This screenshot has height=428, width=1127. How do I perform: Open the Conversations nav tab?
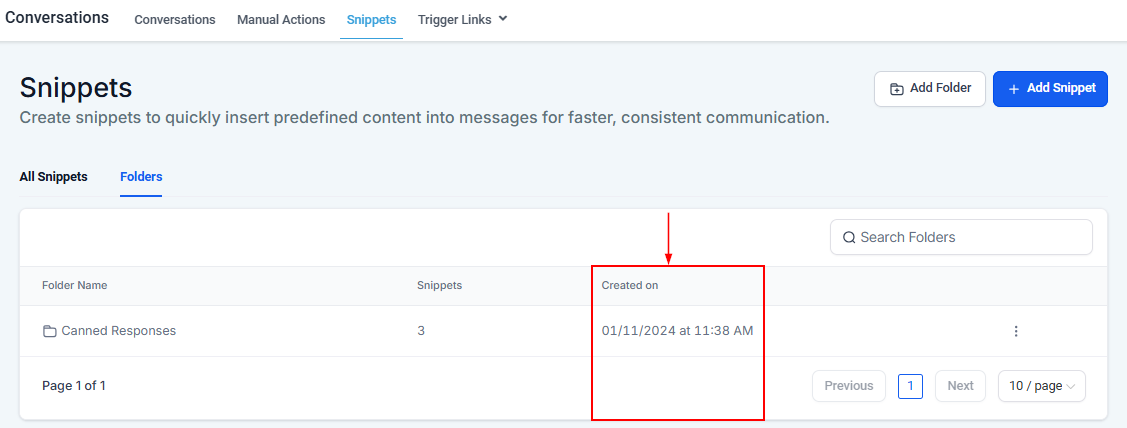coord(174,20)
